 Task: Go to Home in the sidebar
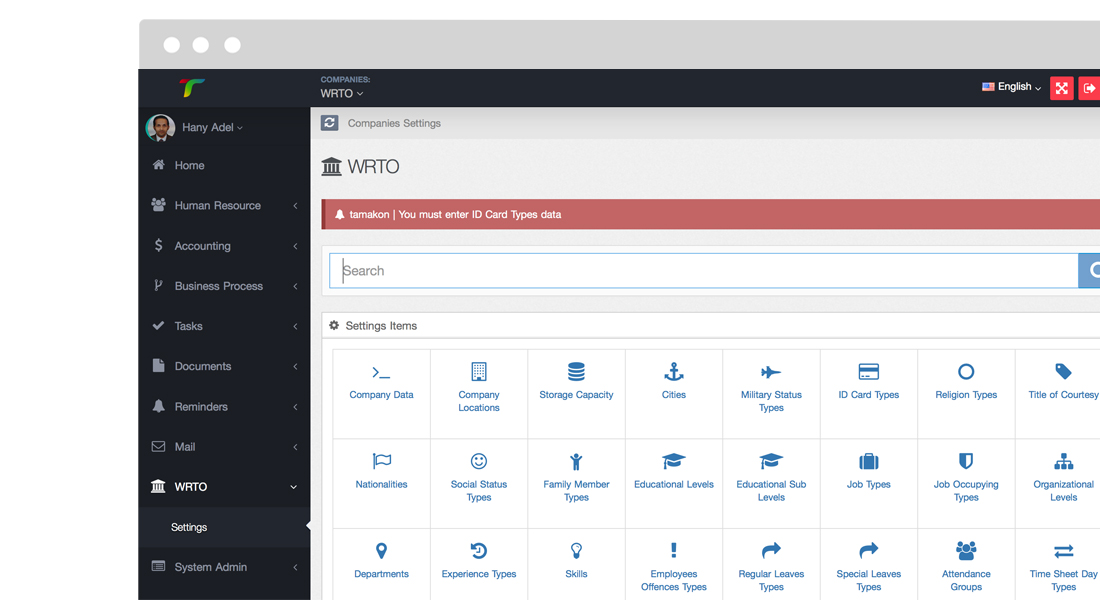[189, 166]
